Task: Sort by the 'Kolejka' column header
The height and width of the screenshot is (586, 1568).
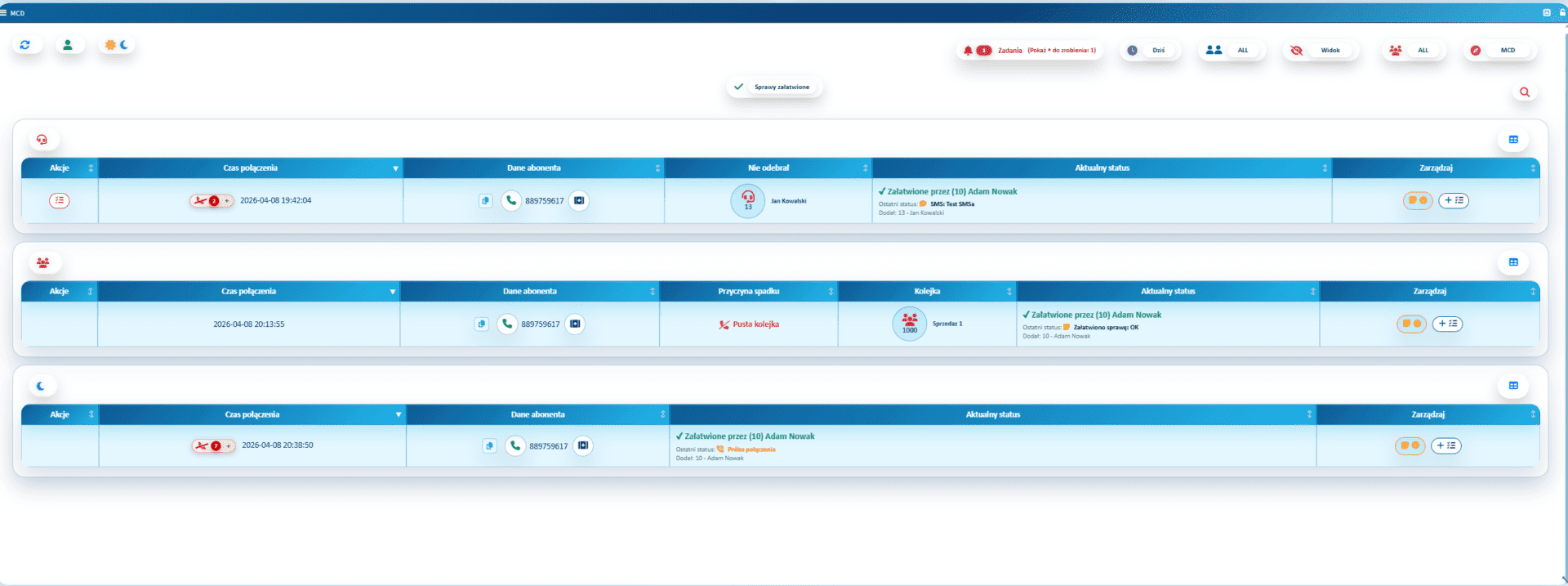Action: 927,292
